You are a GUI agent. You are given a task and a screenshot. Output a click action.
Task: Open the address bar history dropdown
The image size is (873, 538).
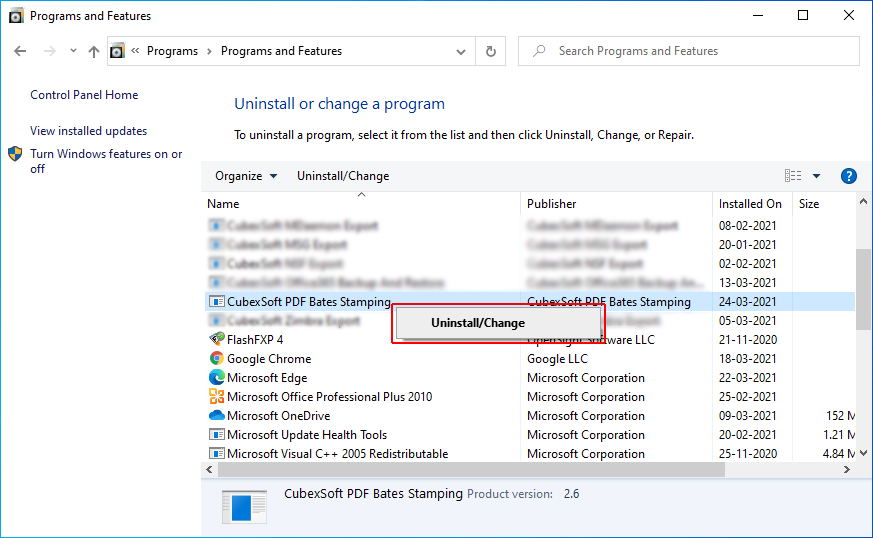coord(460,51)
